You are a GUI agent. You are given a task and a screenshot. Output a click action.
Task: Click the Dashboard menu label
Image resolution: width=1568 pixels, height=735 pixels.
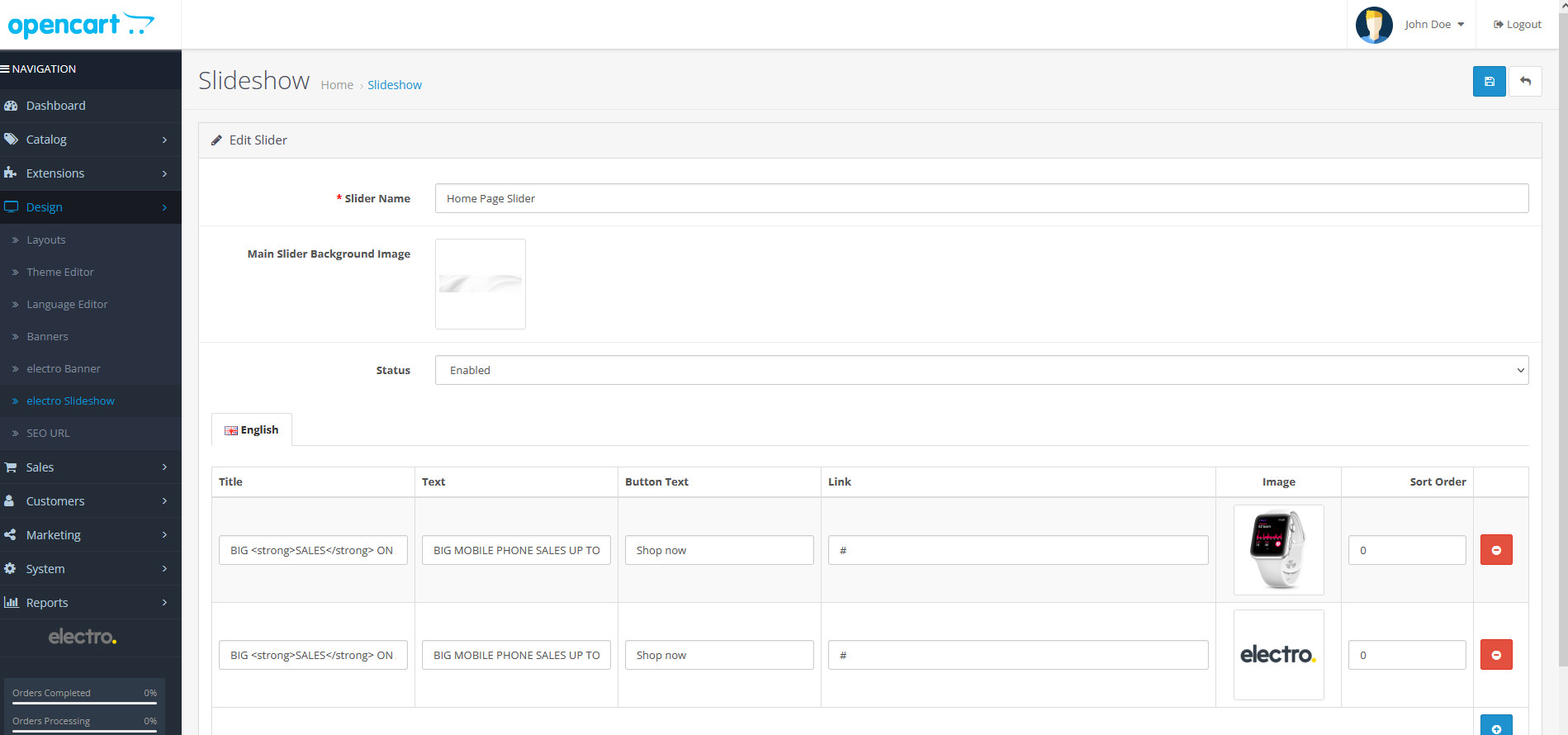point(55,106)
